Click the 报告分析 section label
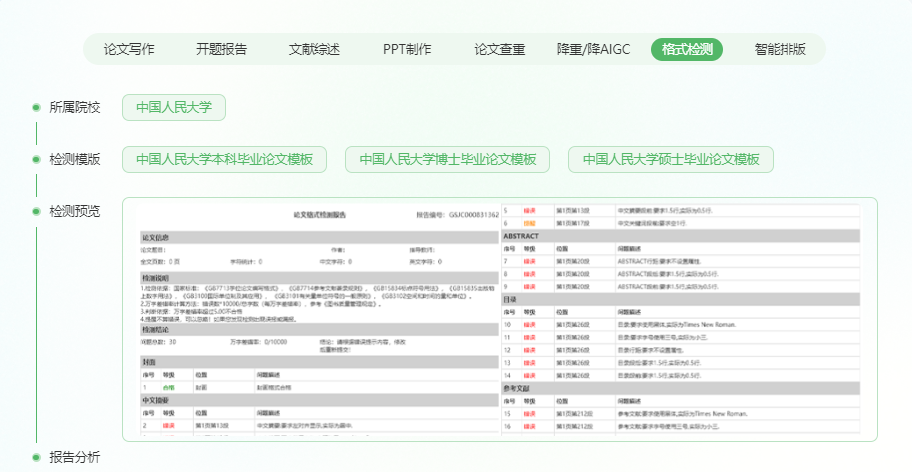 pyautogui.click(x=75, y=457)
